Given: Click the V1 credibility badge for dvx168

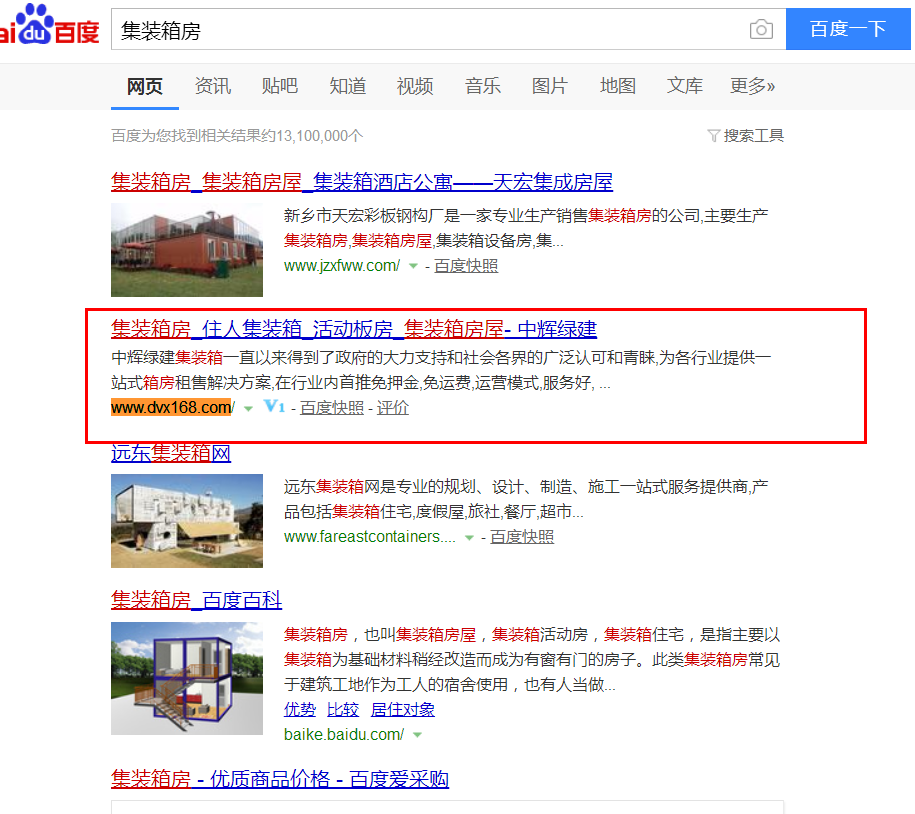Looking at the screenshot, I should (x=274, y=406).
